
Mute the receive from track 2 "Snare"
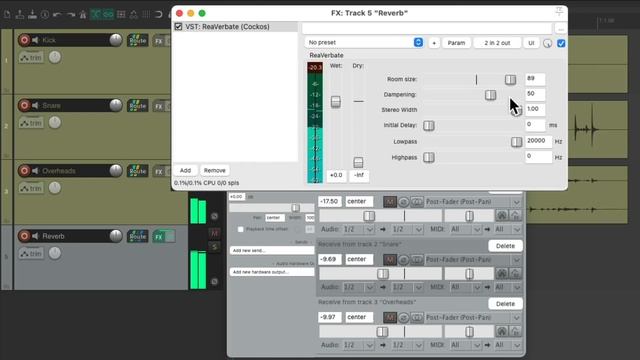coord(390,260)
